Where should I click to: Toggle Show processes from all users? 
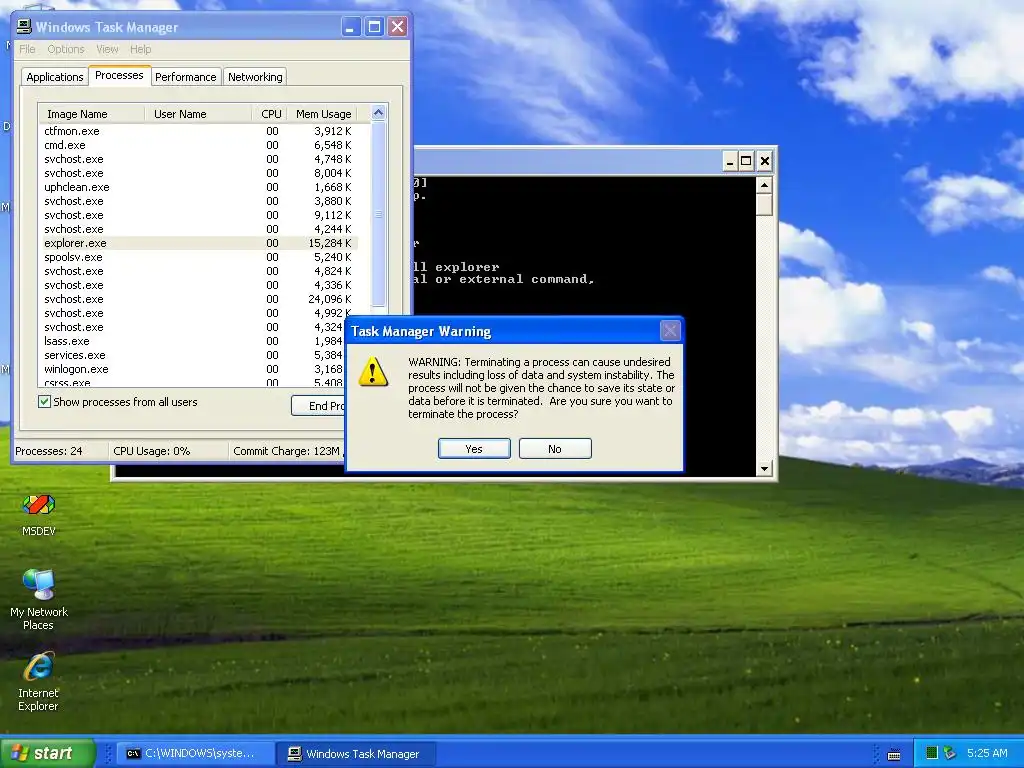click(x=44, y=402)
